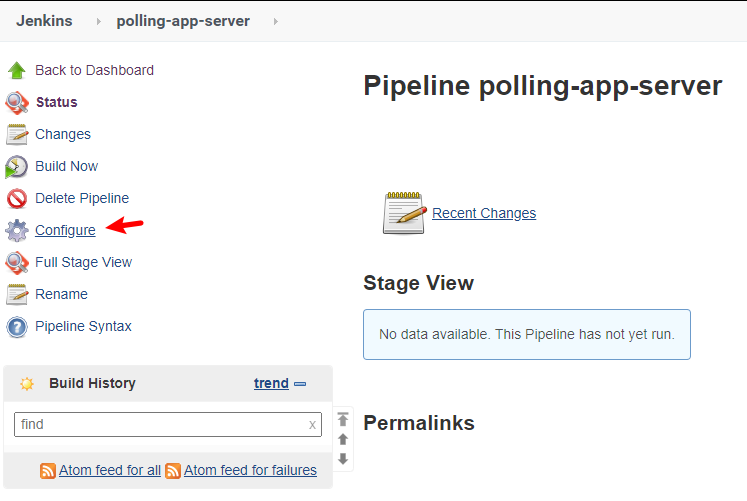Image resolution: width=747 pixels, height=501 pixels.
Task: Click the Full Stage View icon
Action: (17, 263)
